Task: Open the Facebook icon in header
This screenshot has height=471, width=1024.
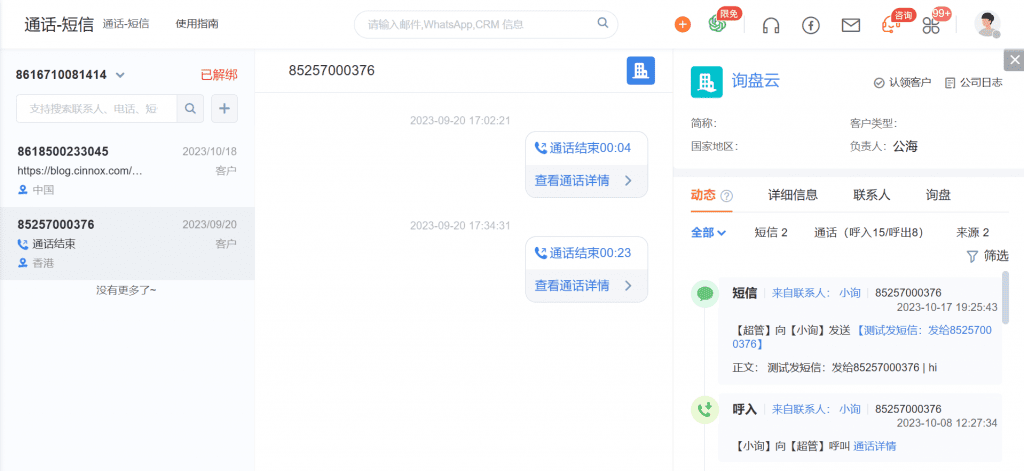Action: coord(811,25)
